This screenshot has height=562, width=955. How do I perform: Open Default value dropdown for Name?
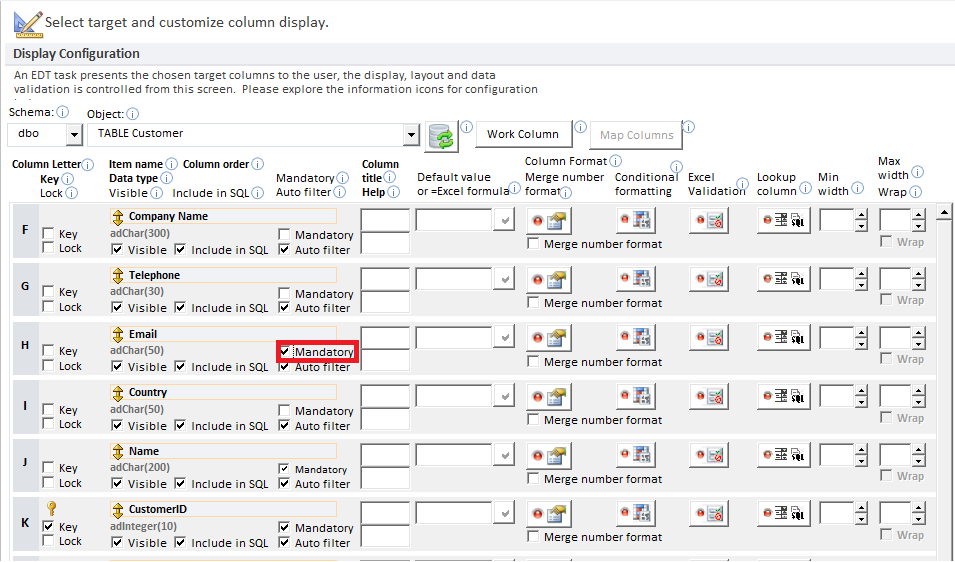coord(504,455)
